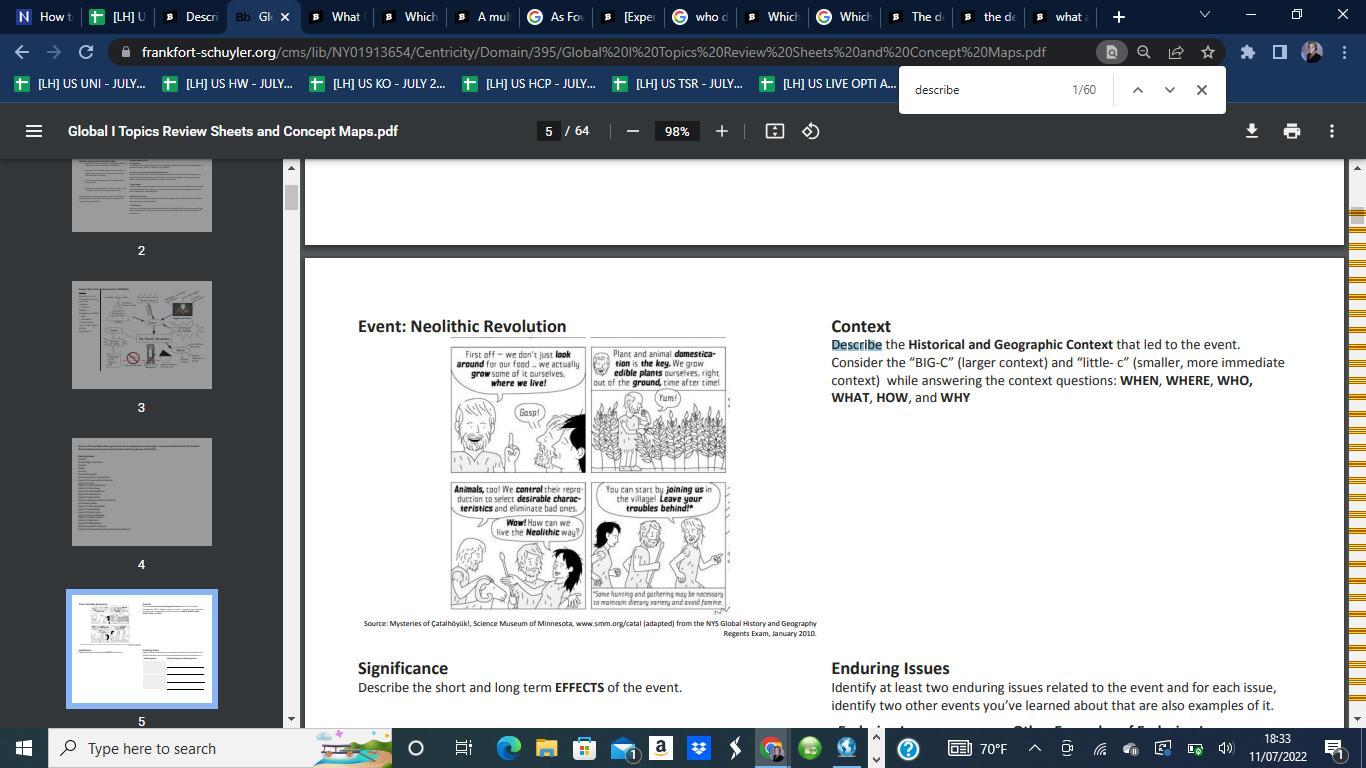Go back to the previous page
Screen dimensions: 1366x768
tap(22, 52)
